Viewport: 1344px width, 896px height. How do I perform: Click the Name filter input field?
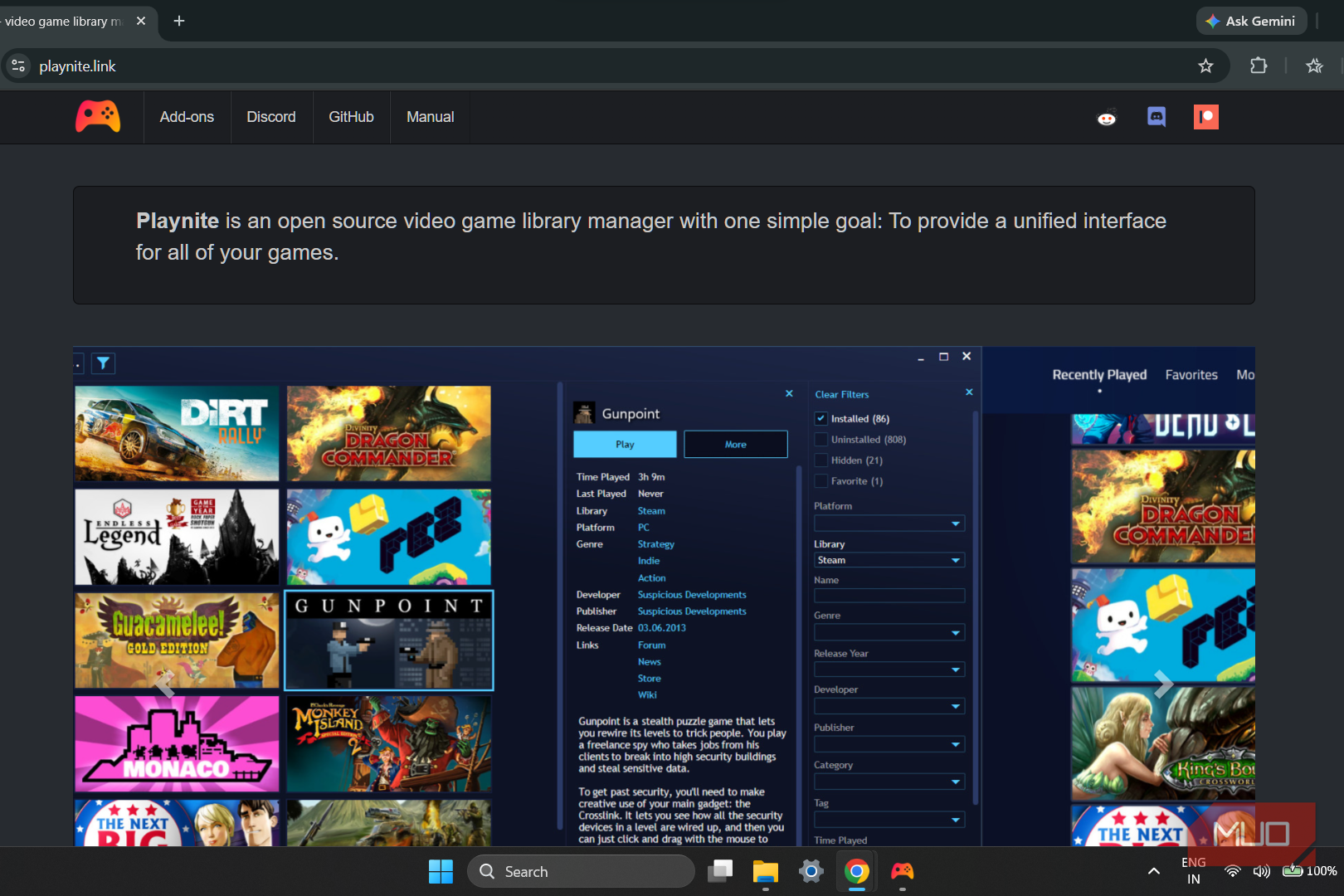pyautogui.click(x=889, y=596)
